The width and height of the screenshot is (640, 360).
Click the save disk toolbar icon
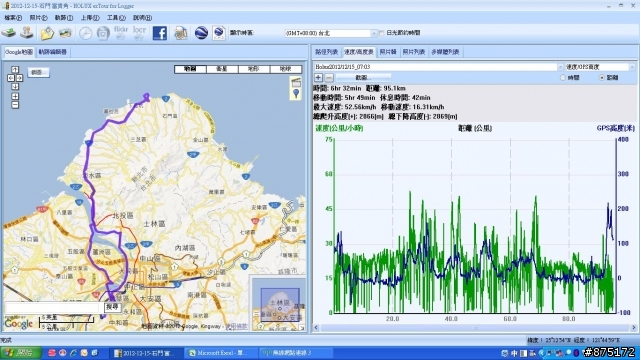pos(103,33)
